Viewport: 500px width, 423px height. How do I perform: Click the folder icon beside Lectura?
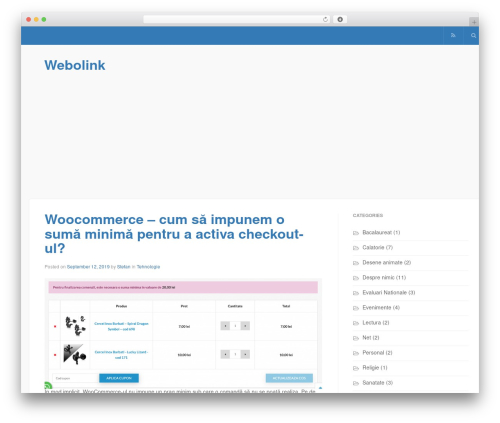pyautogui.click(x=356, y=323)
